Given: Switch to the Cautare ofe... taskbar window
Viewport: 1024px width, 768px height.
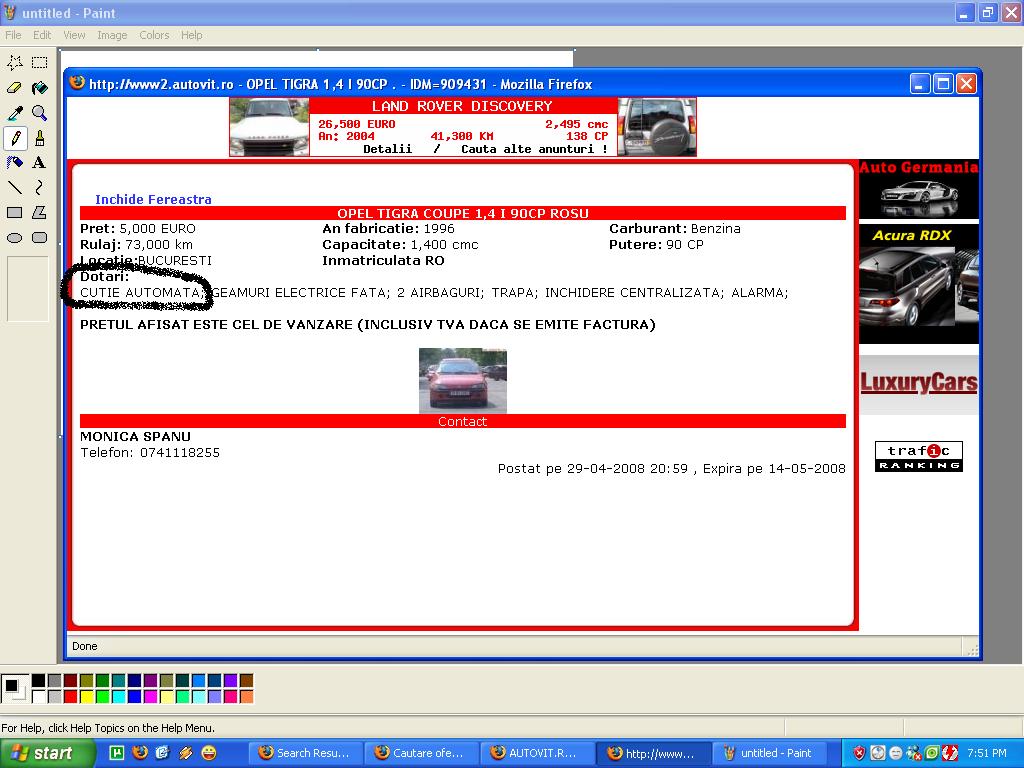Looking at the screenshot, I should [x=421, y=753].
